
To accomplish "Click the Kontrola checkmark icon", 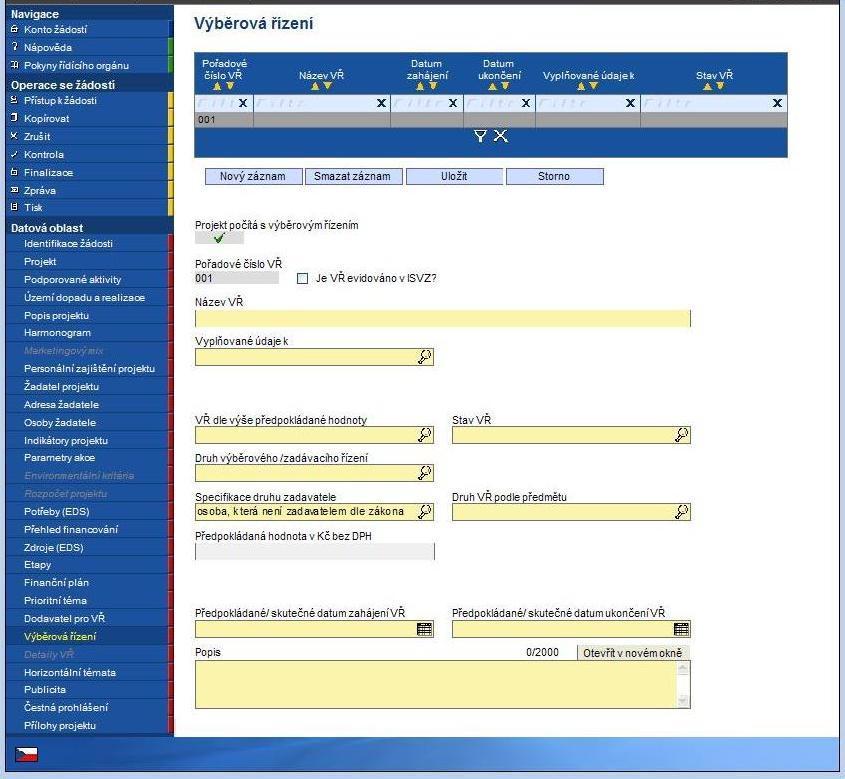I will click(15, 154).
